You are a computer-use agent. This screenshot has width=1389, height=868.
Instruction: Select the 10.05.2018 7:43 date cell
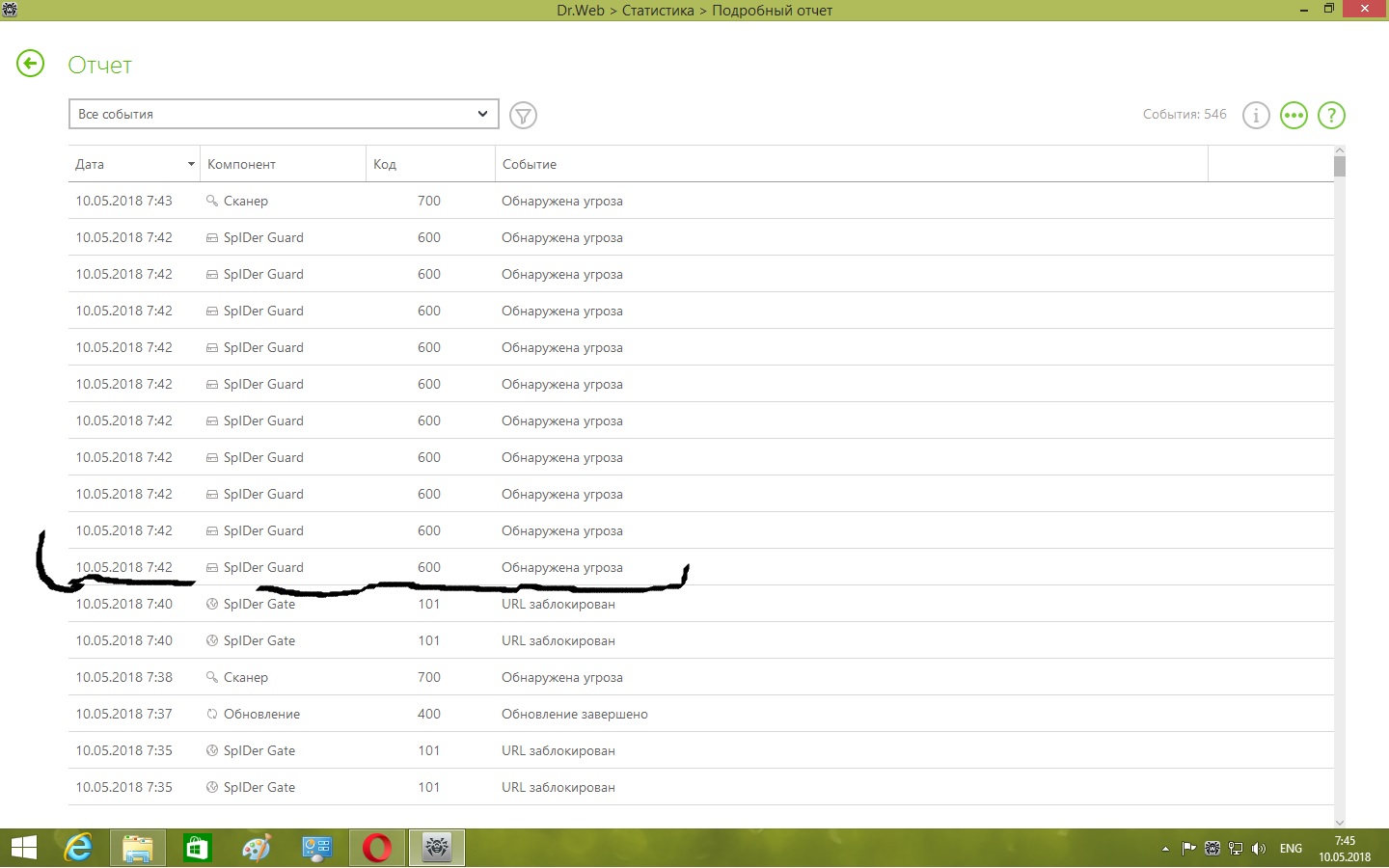124,201
